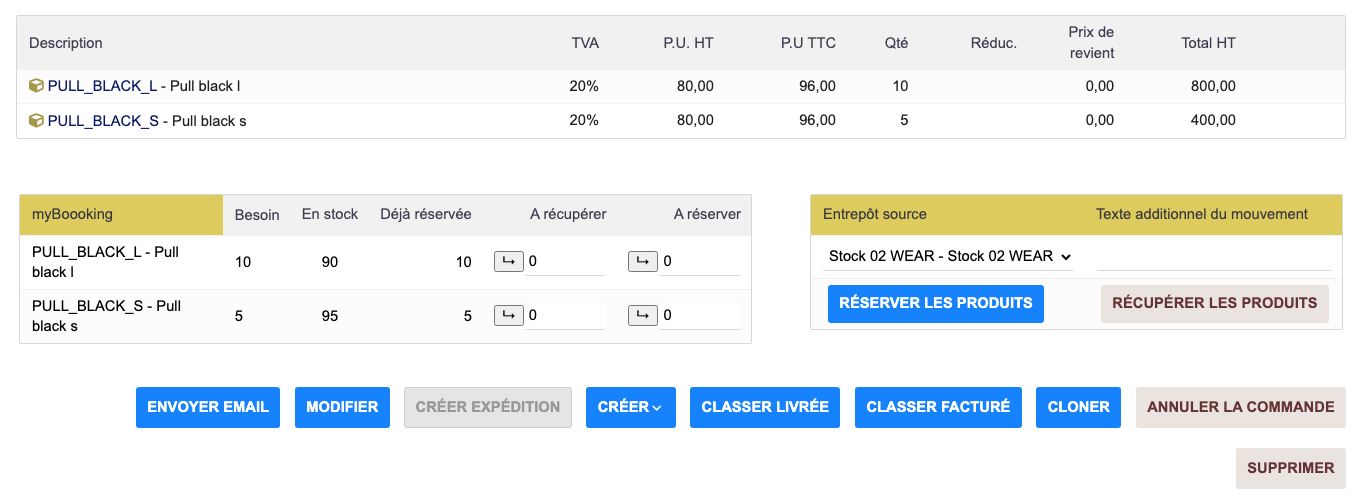Click fill arrow for PULL_BLACK_S 'A réserver'
The image size is (1360, 504).
643,316
